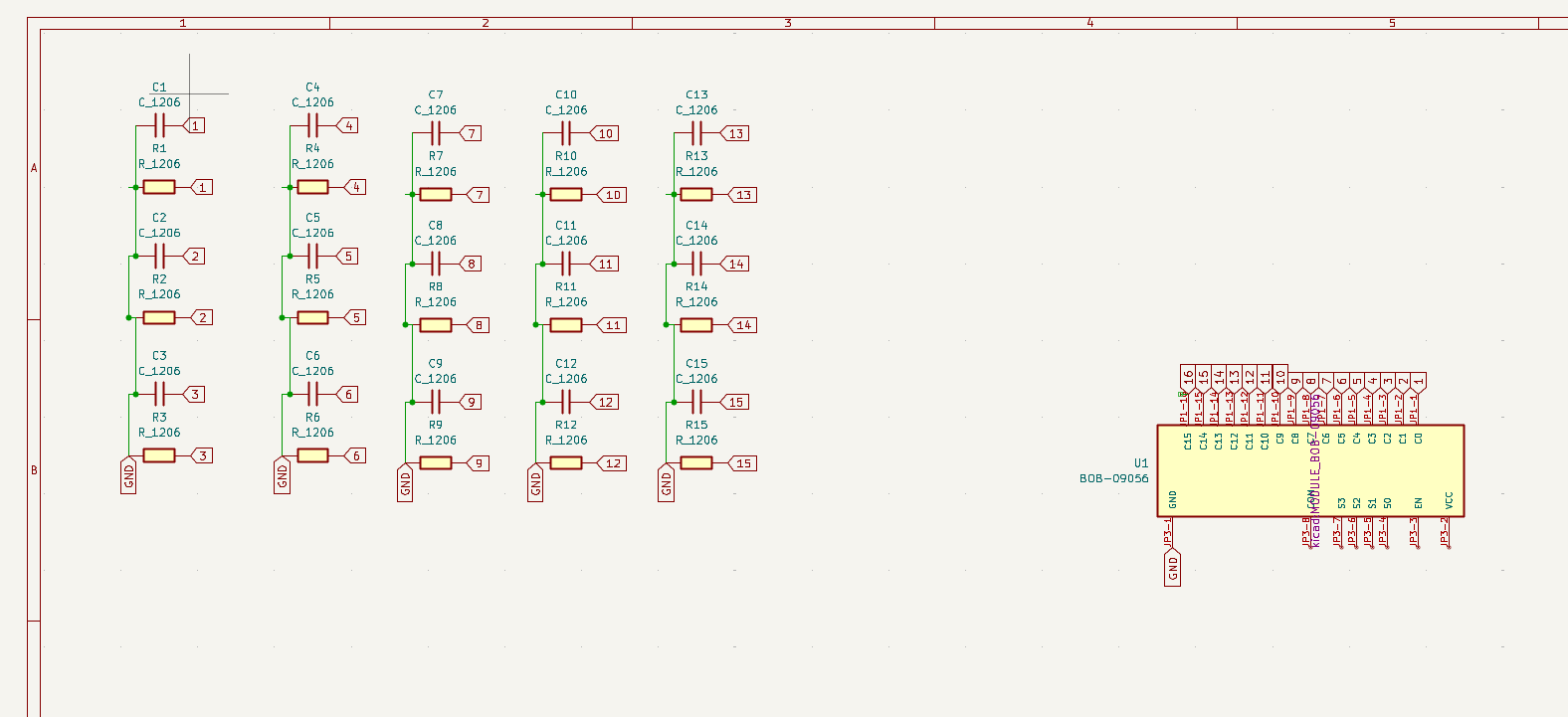Select the resistor symbol of R15
The image size is (1568, 717).
(696, 463)
